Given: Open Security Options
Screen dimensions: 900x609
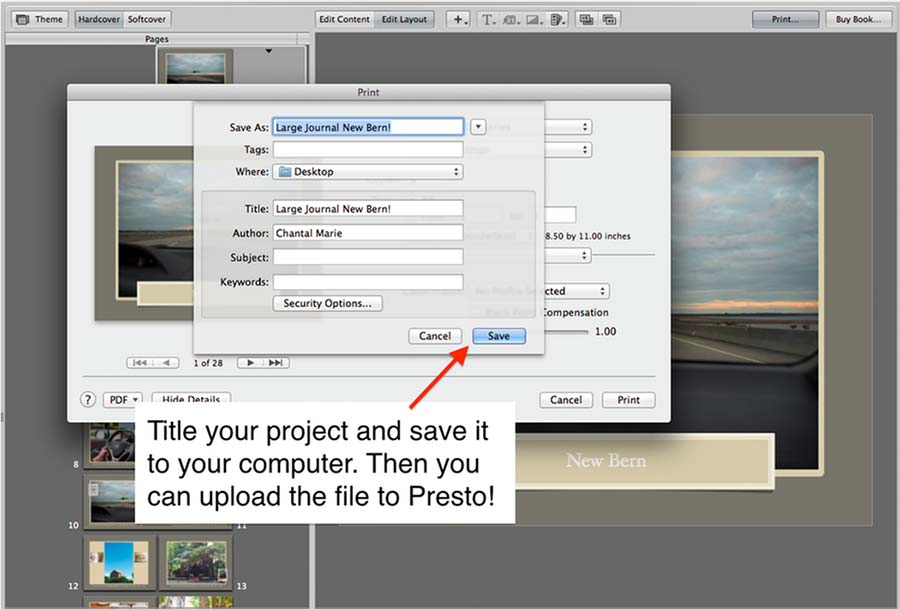Looking at the screenshot, I should click(x=327, y=303).
